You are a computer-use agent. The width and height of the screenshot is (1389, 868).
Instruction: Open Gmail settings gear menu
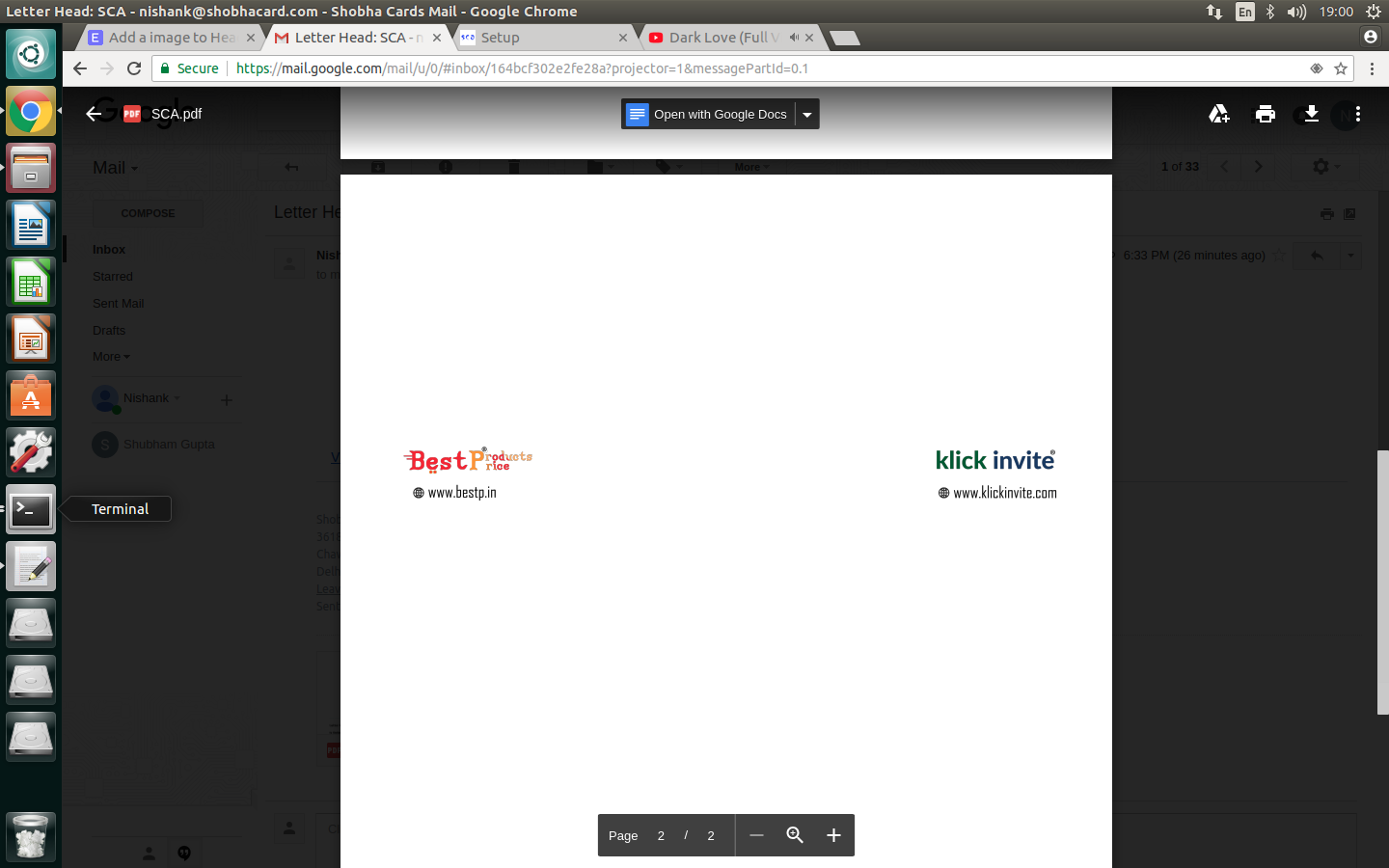click(x=1326, y=167)
